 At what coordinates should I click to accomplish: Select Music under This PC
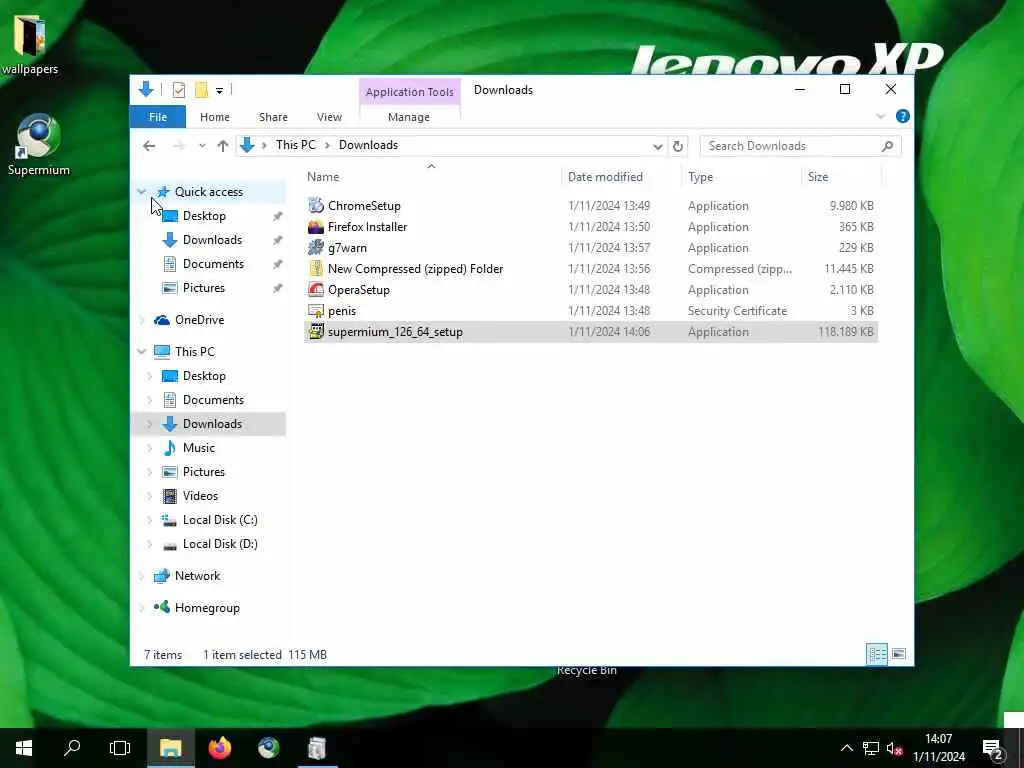point(199,448)
